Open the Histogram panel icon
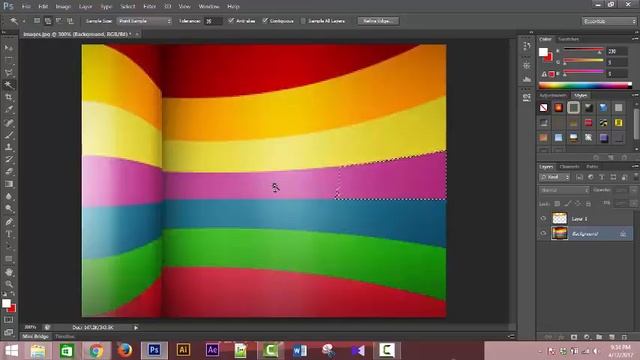640x360 pixels. [527, 79]
